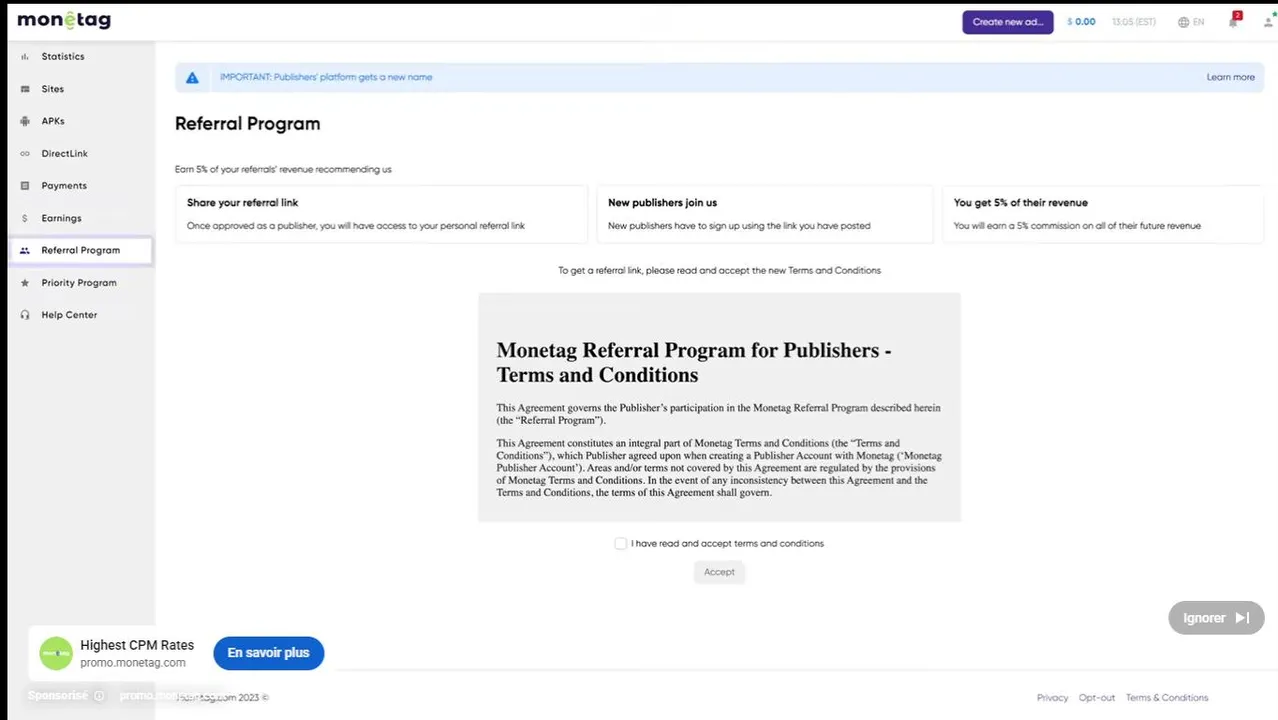The width and height of the screenshot is (1278, 720).
Task: Click promo.monetag.com ad link
Action: click(x=133, y=663)
